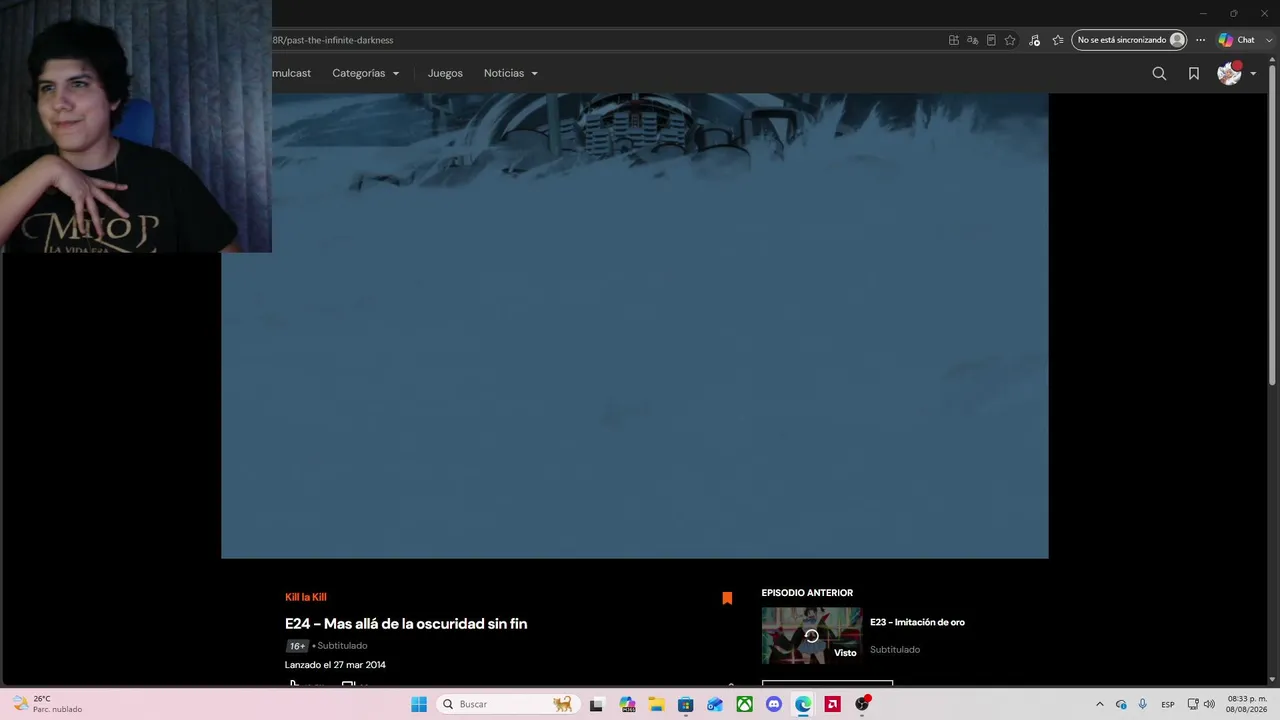Viewport: 1280px width, 720px height.
Task: Open Task View on the taskbar
Action: (596, 704)
